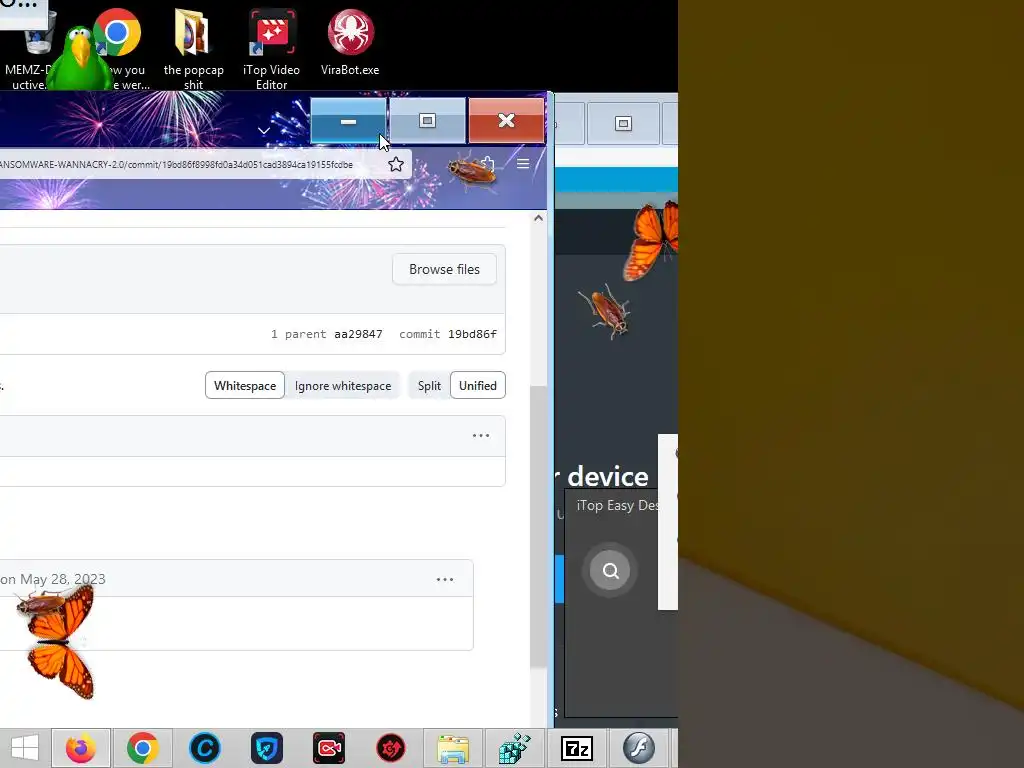The width and height of the screenshot is (1024, 768).
Task: Select the 'the popcap shit' desktop folder
Action: tap(193, 49)
